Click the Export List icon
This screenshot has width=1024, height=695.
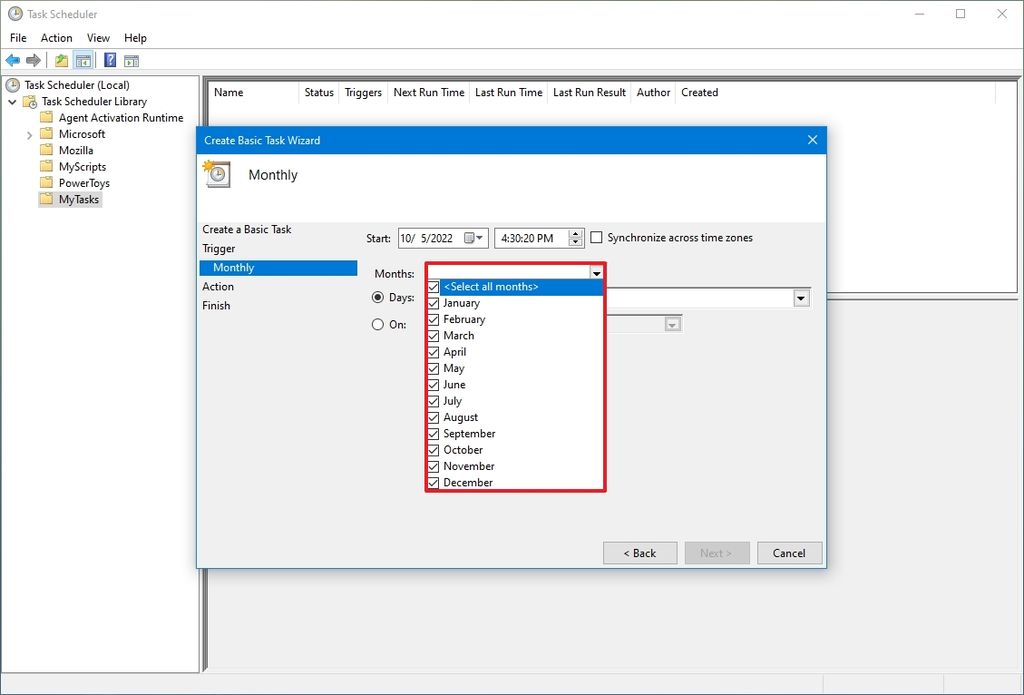click(x=60, y=58)
